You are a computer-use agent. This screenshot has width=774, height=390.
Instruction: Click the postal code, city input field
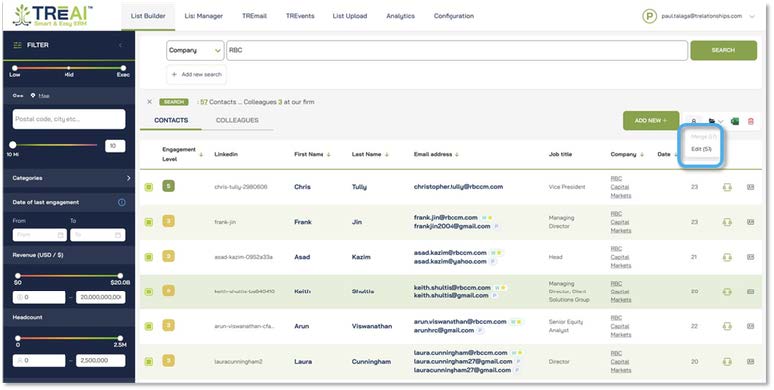(69, 119)
